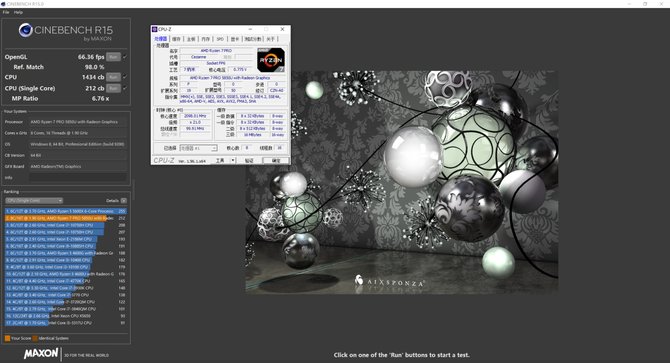Click the Identical System legend square
Viewport: 670px width, 363px height.
(x=35, y=338)
